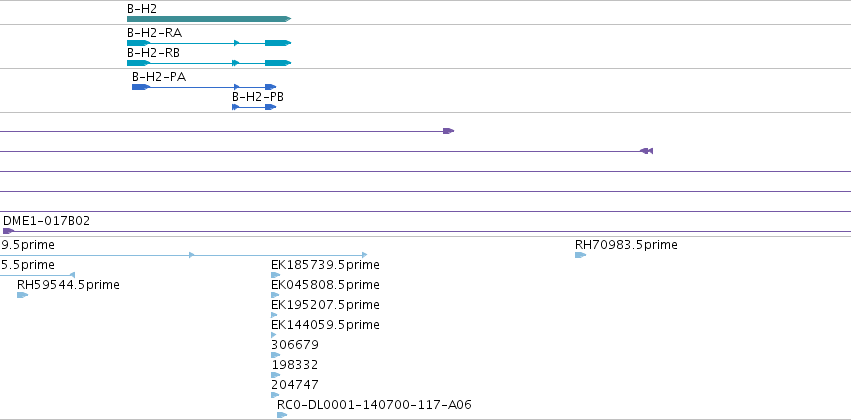Viewport: 851px width, 420px height.
Task: Click the 306679 feature label
Action: [295, 345]
